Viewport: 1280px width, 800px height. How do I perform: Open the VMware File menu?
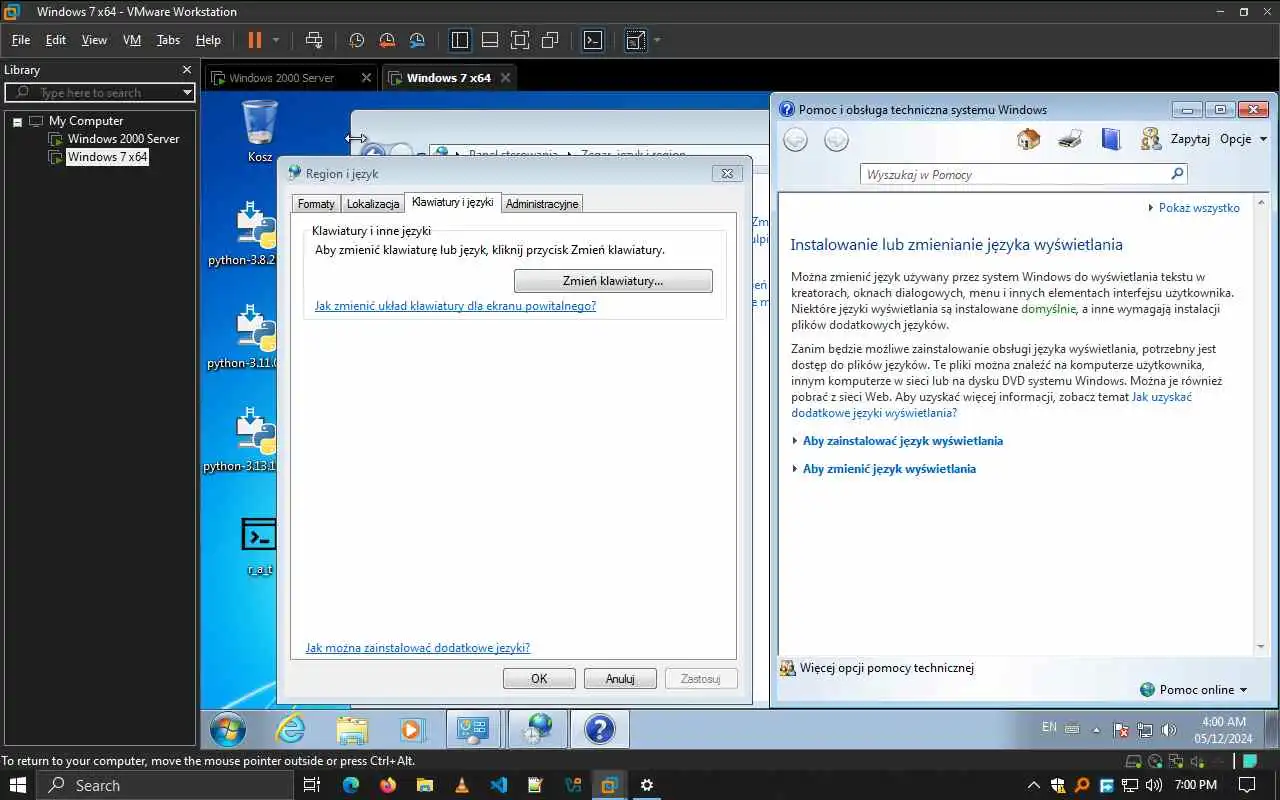click(x=21, y=40)
